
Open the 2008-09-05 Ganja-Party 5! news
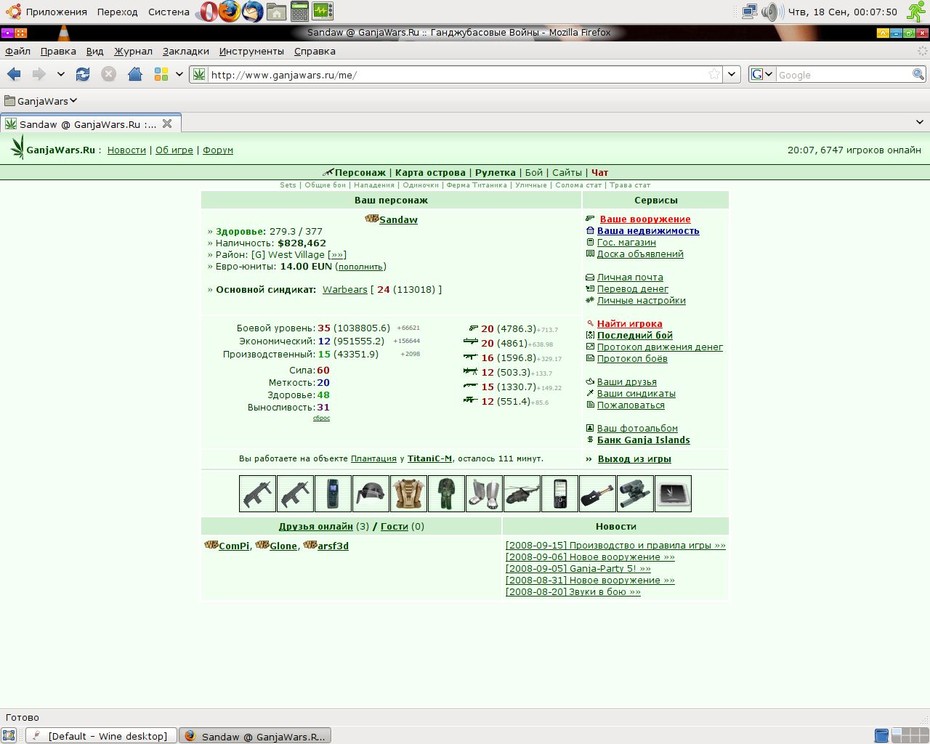(x=578, y=568)
